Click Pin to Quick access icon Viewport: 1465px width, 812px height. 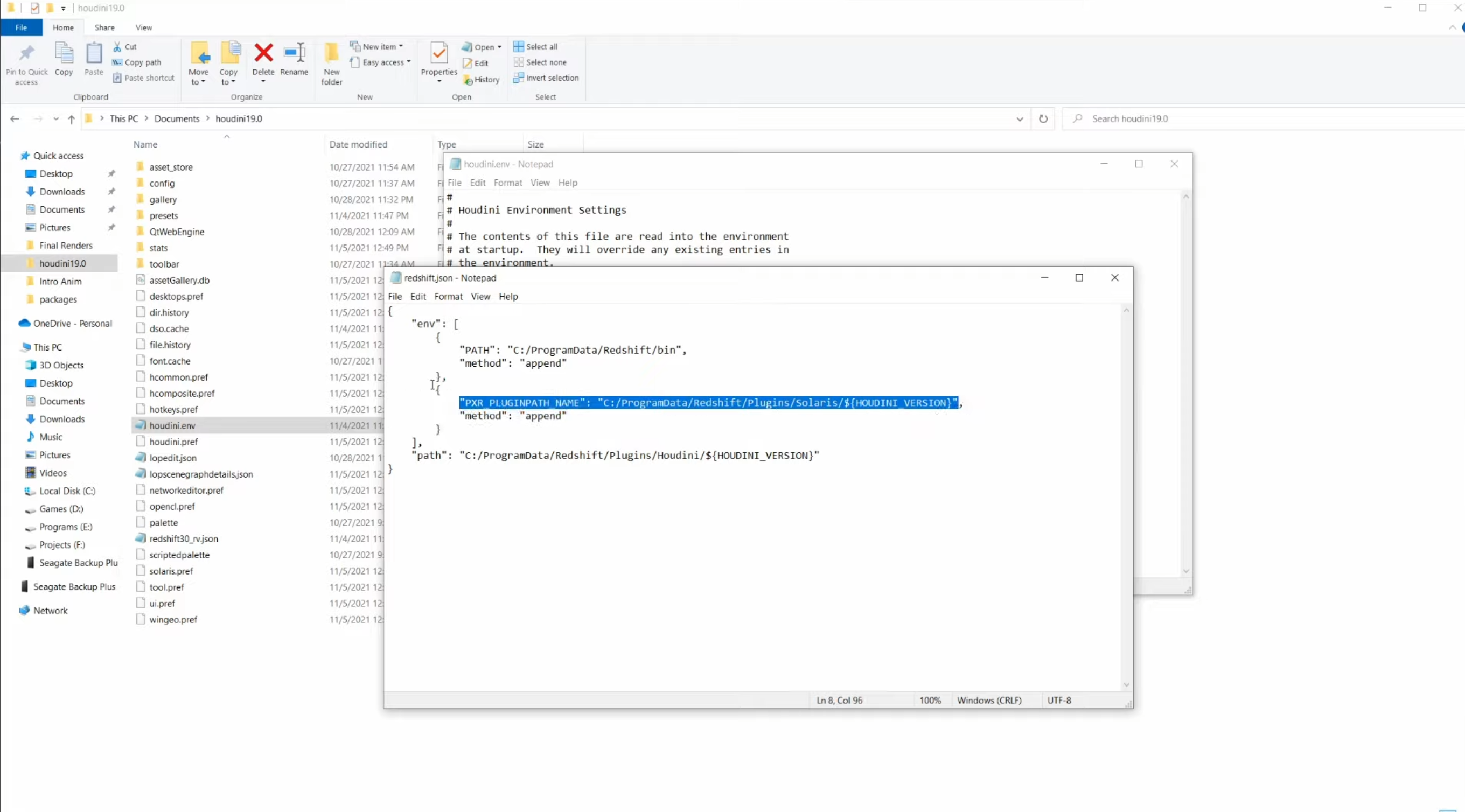(x=26, y=54)
